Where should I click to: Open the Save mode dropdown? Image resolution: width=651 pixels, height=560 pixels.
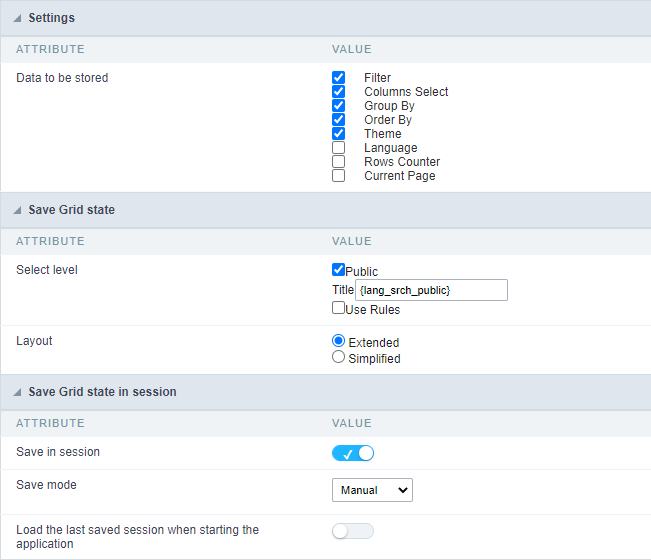click(x=372, y=490)
